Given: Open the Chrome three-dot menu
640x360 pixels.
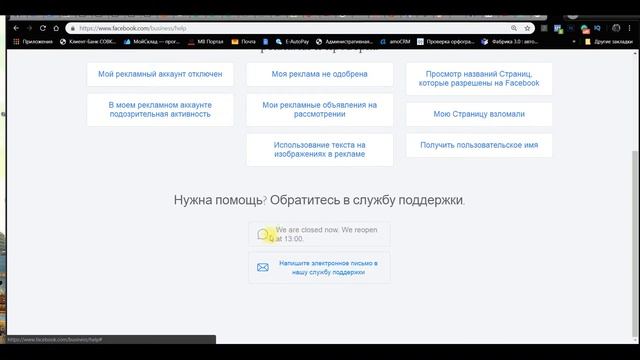Looking at the screenshot, I should point(629,28).
